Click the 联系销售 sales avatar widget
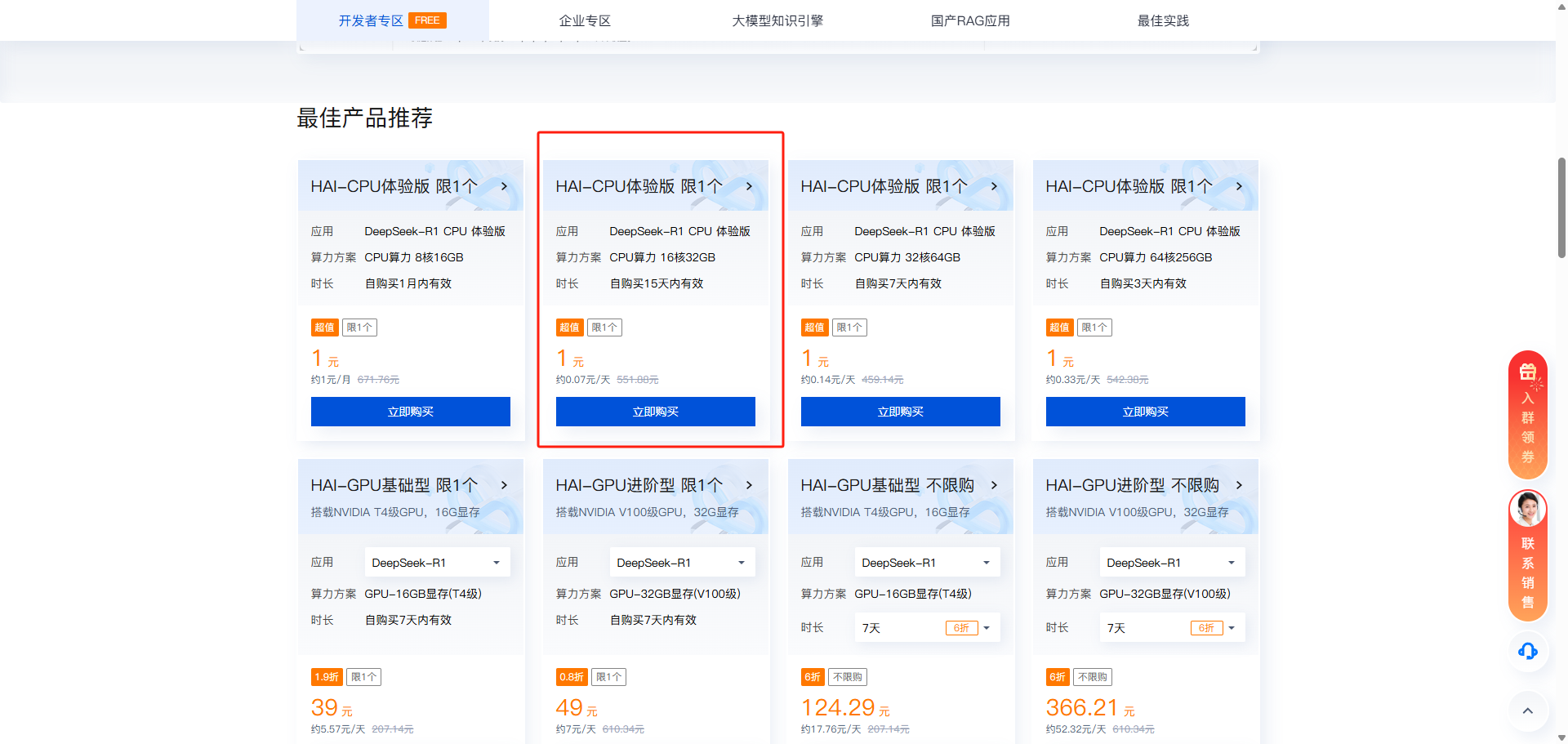Screen dimensions: 1568x744 coord(1527,555)
